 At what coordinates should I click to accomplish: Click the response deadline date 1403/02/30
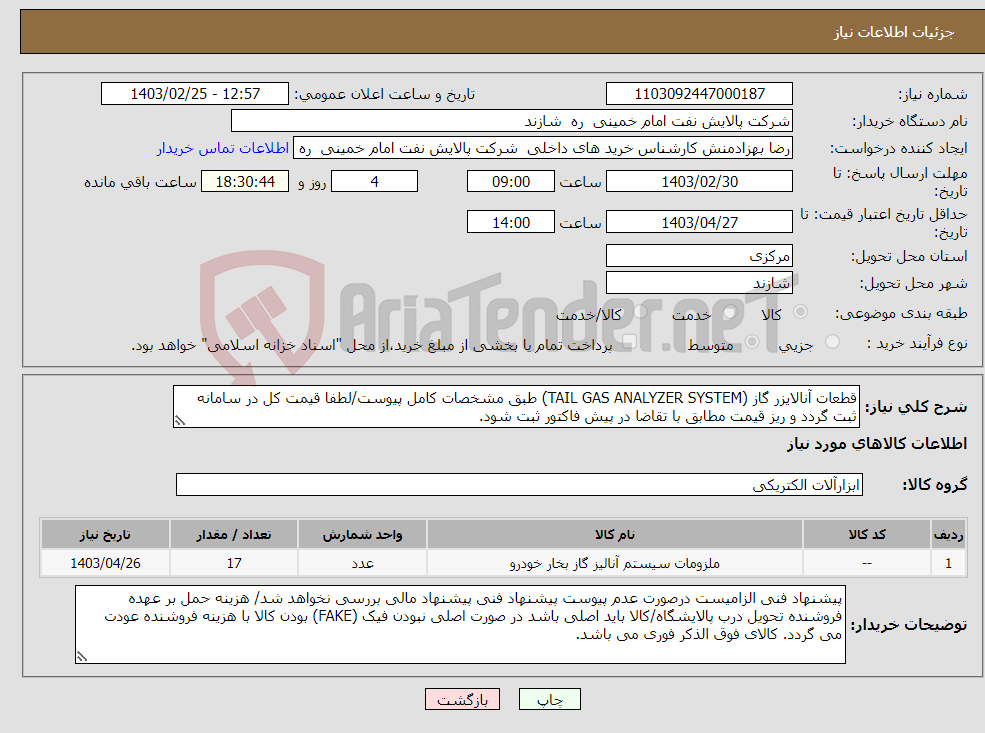tap(699, 182)
